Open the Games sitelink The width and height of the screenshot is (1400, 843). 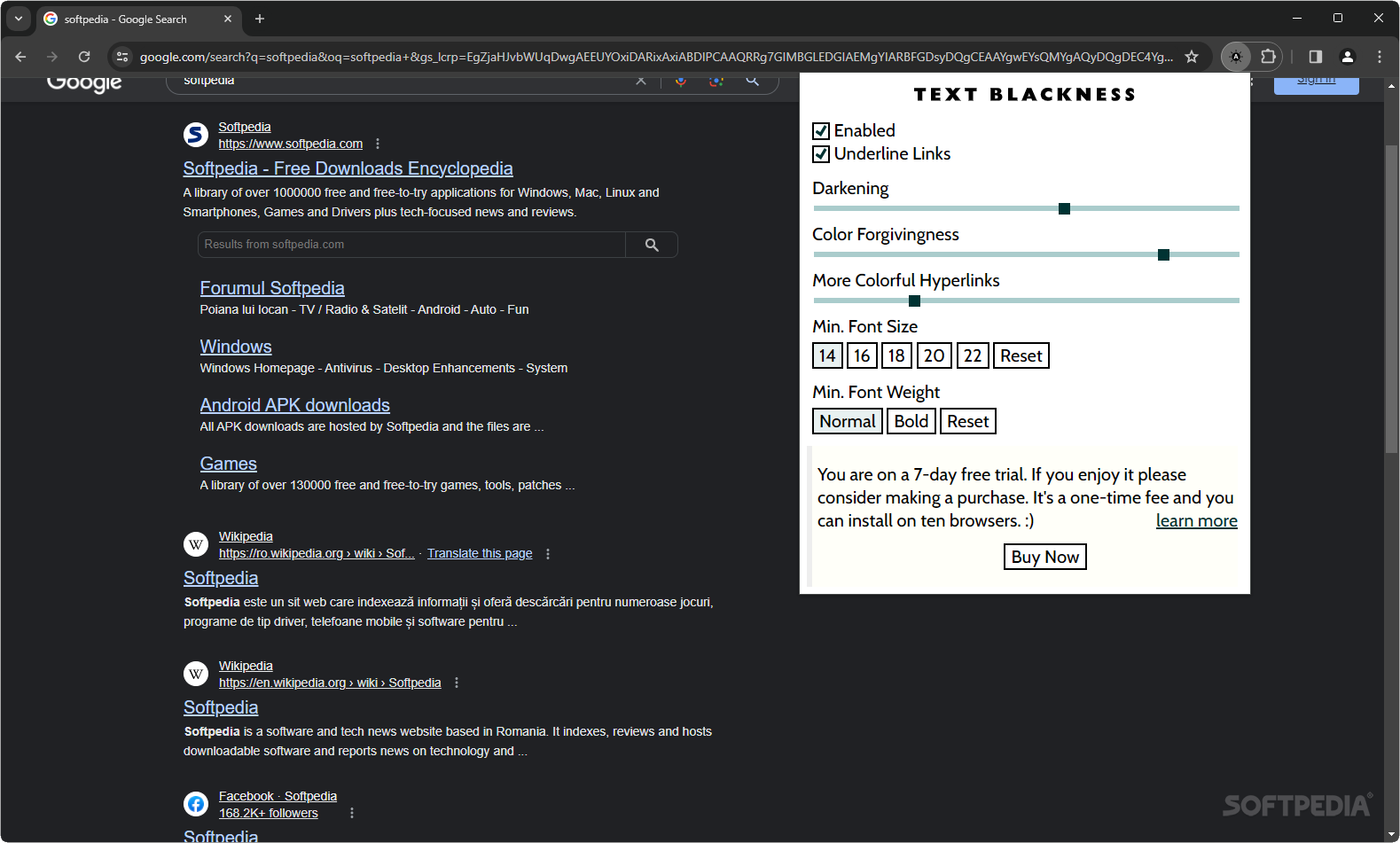click(229, 464)
